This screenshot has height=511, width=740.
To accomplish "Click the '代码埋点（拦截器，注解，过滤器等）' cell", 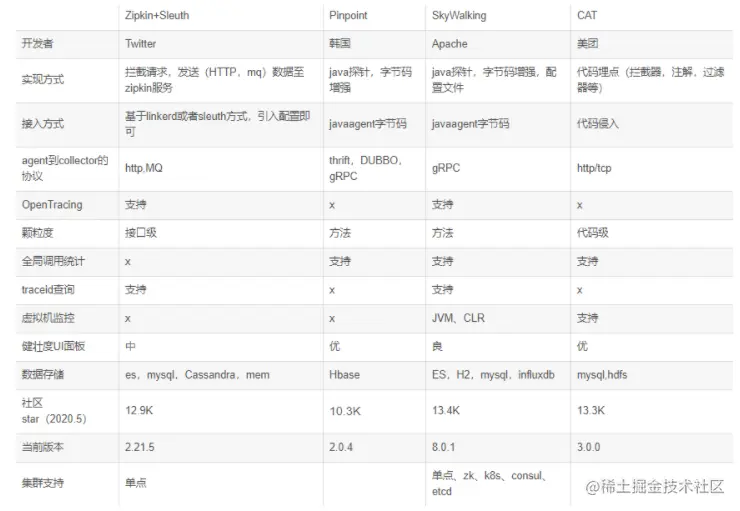I will (650, 79).
